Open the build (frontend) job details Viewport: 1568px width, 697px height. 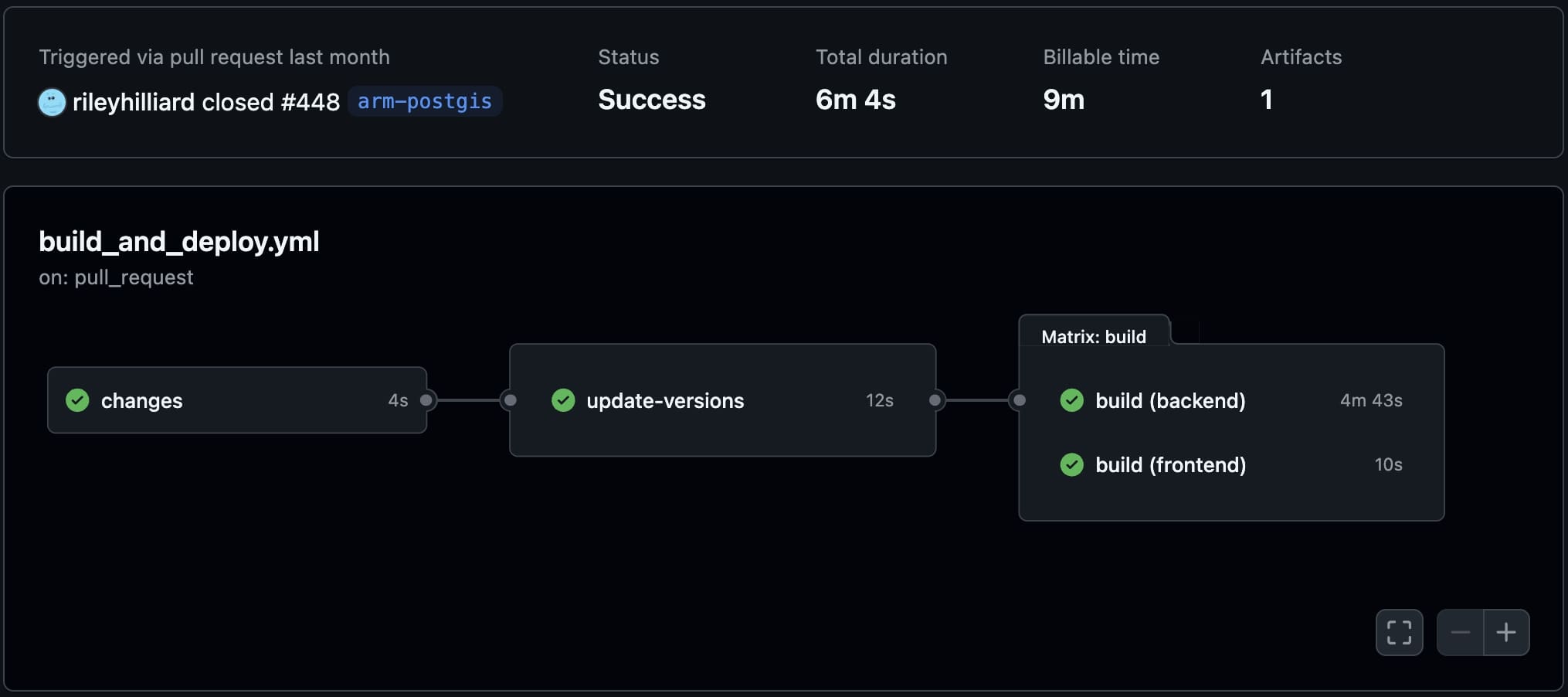point(1171,464)
